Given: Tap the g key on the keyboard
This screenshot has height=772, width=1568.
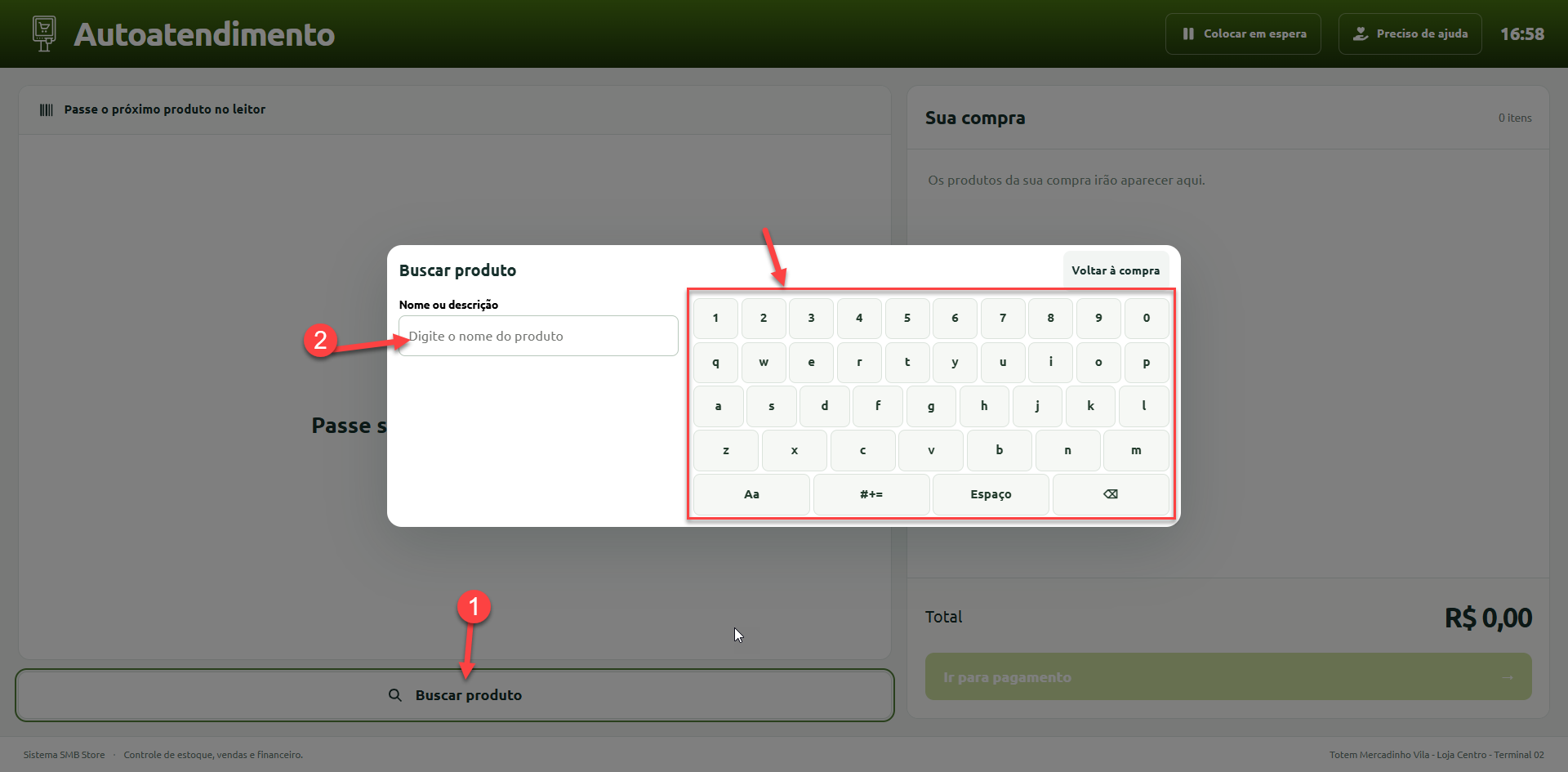Looking at the screenshot, I should (x=931, y=406).
